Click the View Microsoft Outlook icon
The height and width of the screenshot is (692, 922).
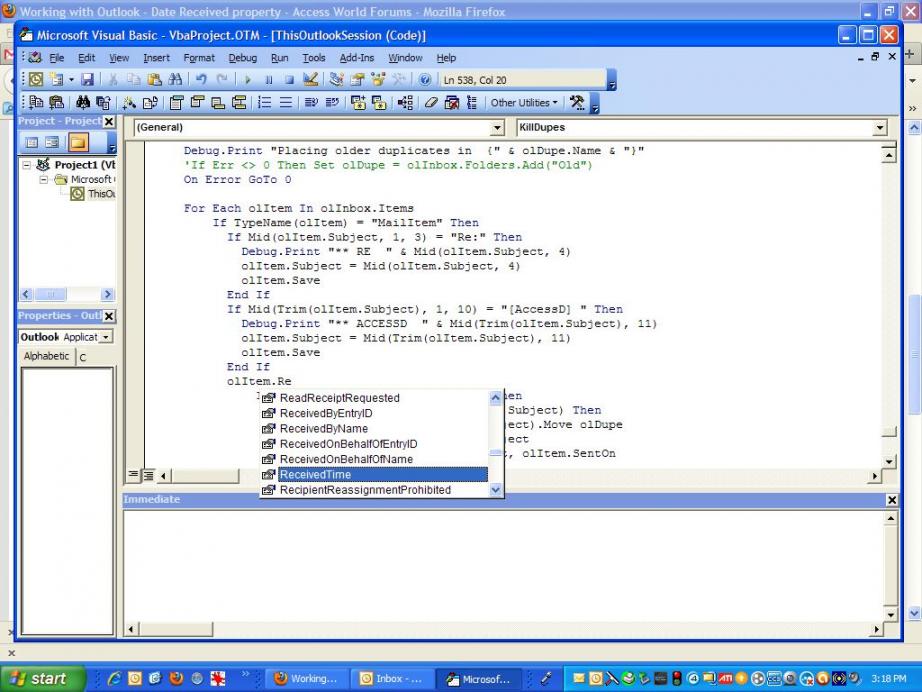coord(37,80)
